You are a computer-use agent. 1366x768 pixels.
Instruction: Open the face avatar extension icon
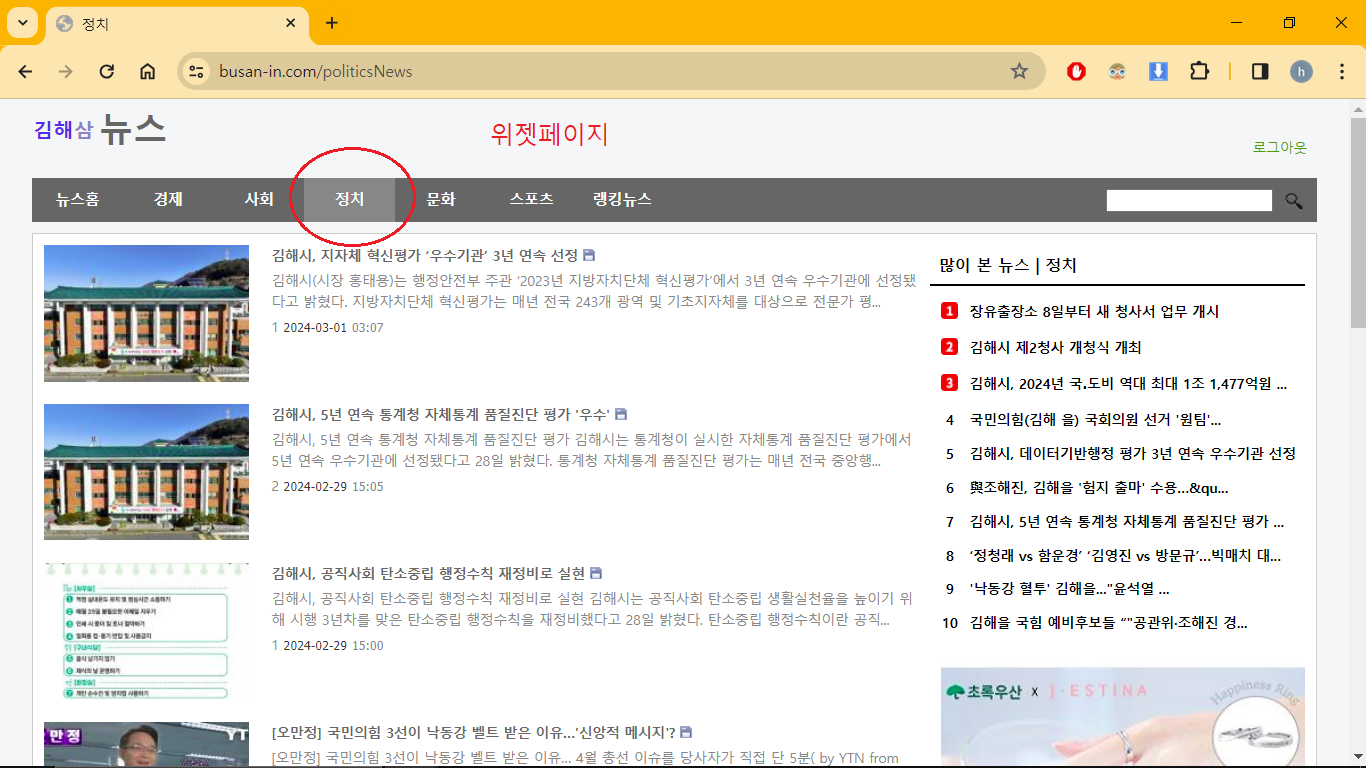1117,71
